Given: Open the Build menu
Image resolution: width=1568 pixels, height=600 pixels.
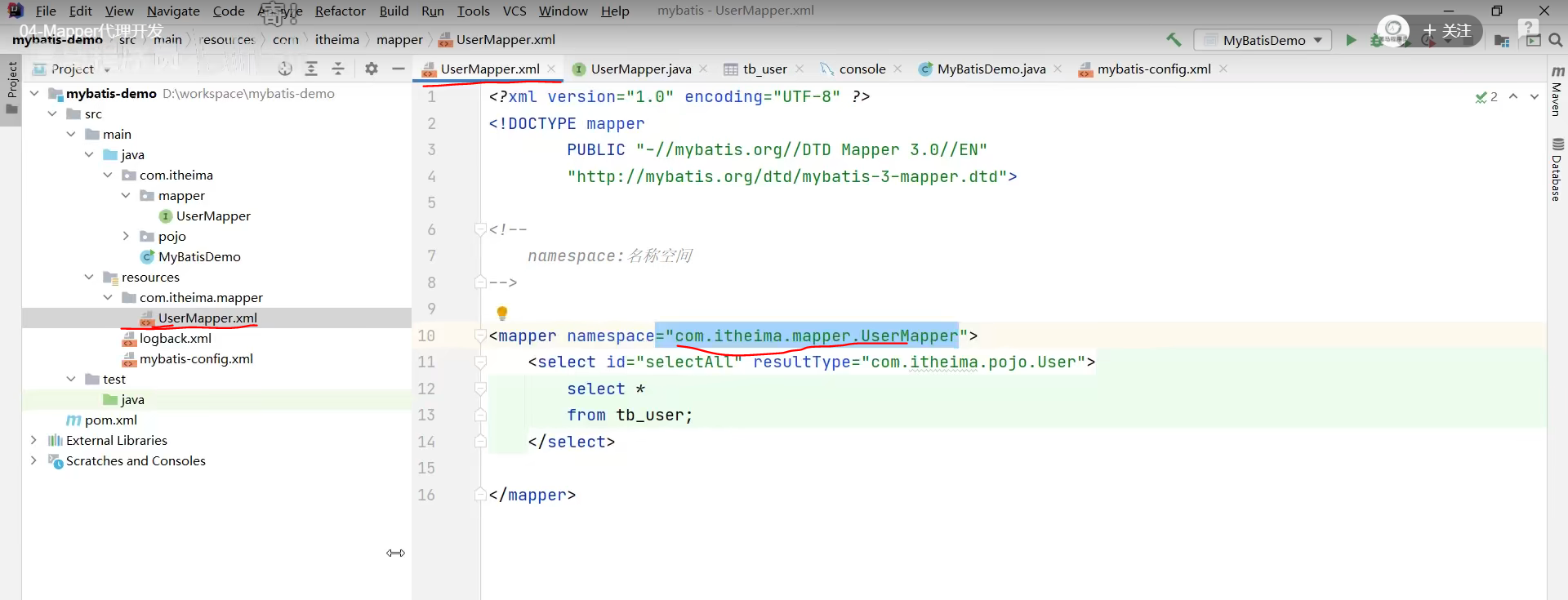Looking at the screenshot, I should (394, 11).
